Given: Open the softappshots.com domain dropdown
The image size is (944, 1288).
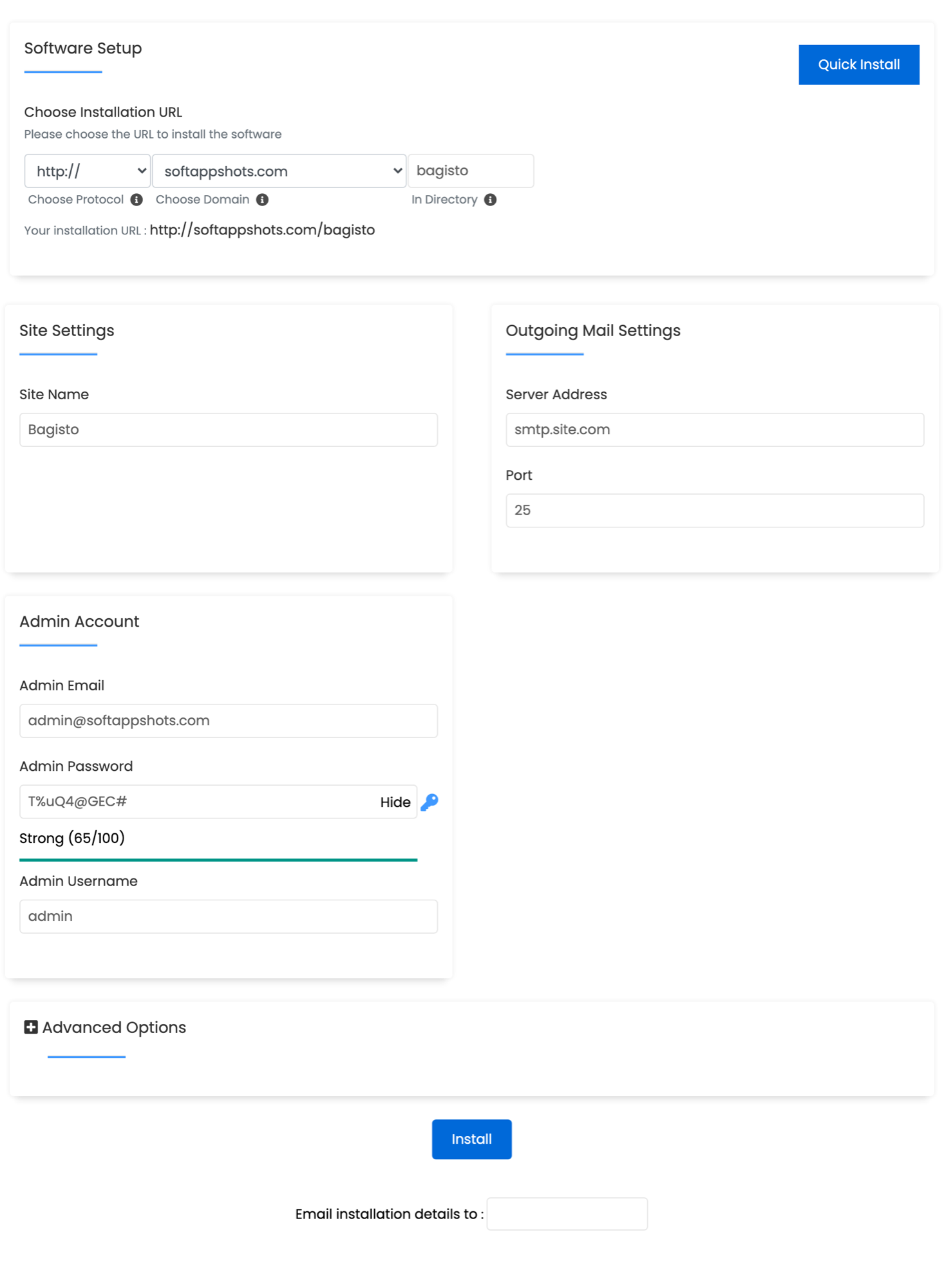Looking at the screenshot, I should 279,171.
